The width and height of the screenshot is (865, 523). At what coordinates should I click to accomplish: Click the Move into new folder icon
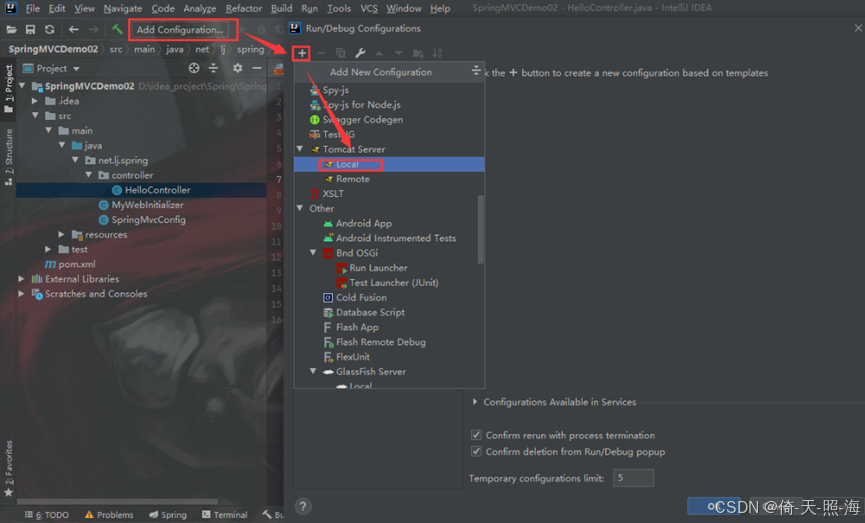[418, 53]
